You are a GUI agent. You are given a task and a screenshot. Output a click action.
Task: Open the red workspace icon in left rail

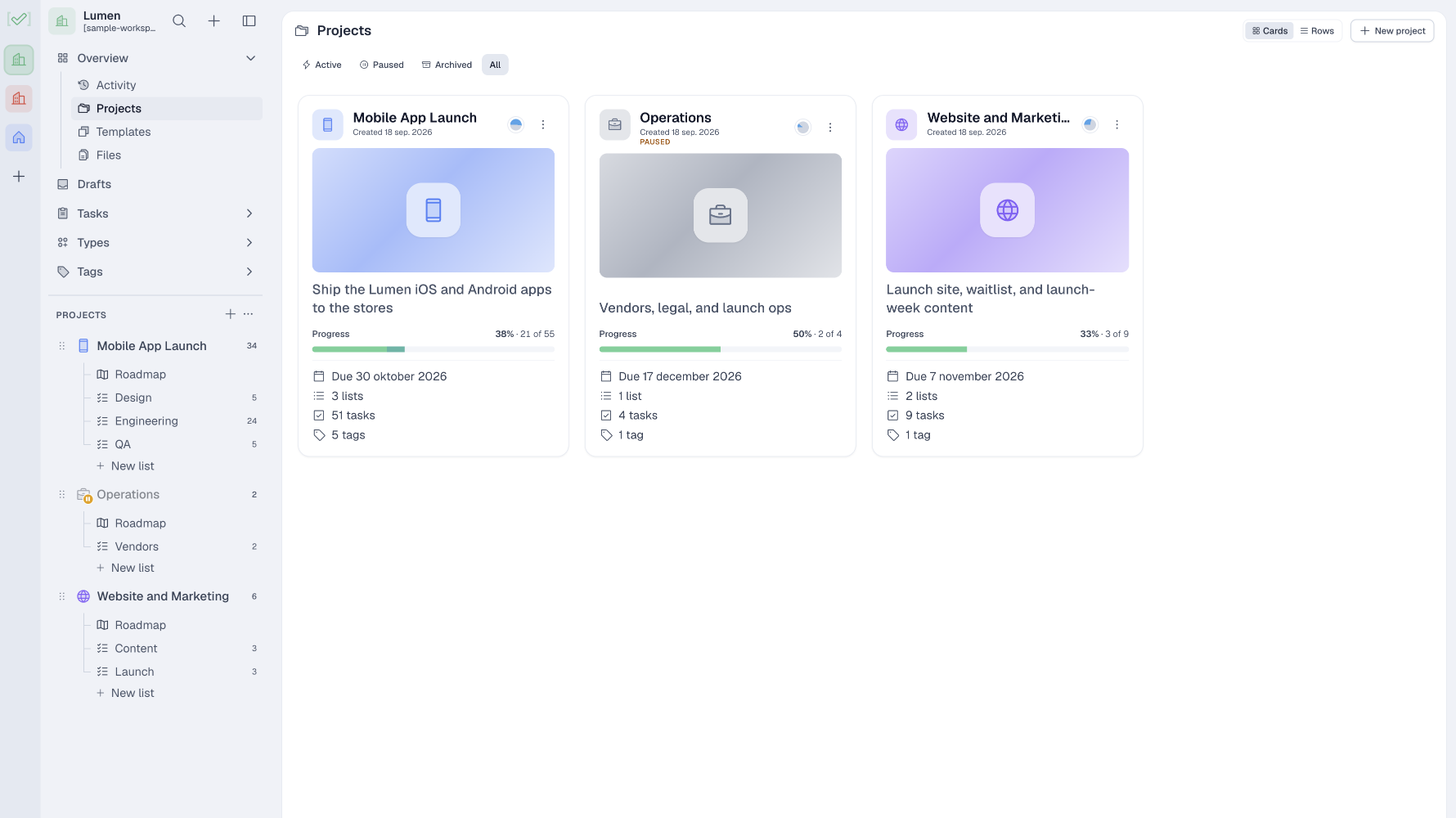[19, 99]
